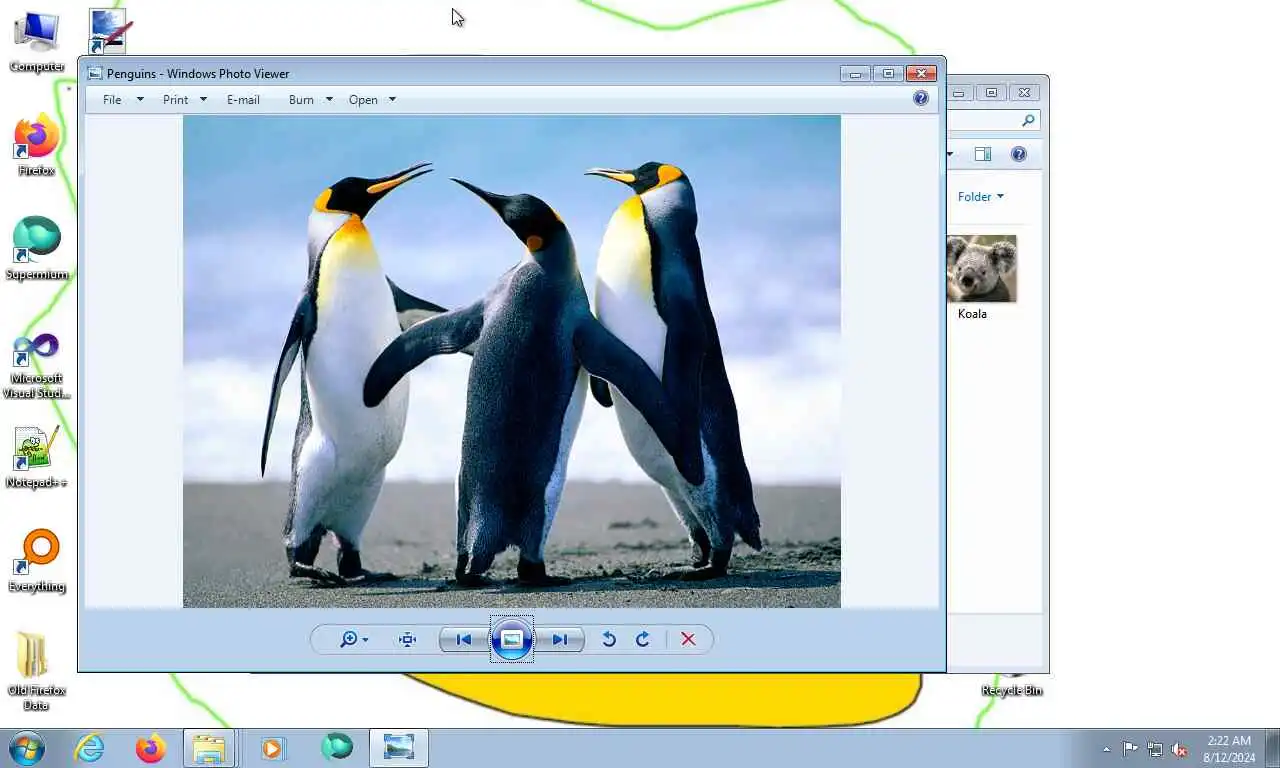Maximize the Explorer window
Viewport: 1280px width, 768px height.
pyautogui.click(x=991, y=93)
